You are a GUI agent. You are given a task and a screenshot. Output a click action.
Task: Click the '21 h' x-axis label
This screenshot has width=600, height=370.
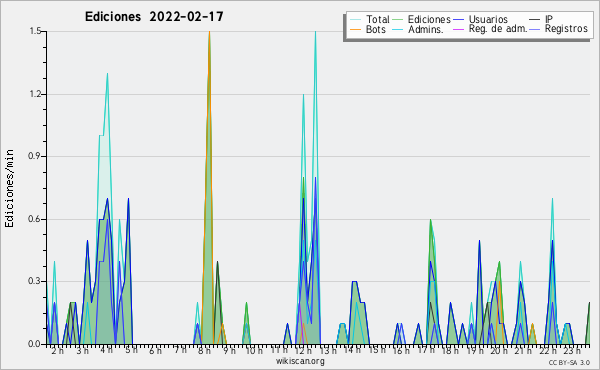point(524,351)
